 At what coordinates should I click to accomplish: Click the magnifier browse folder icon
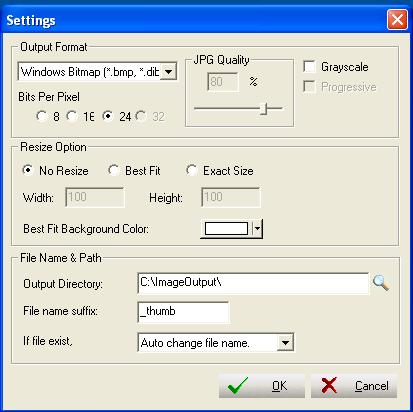[x=381, y=283]
